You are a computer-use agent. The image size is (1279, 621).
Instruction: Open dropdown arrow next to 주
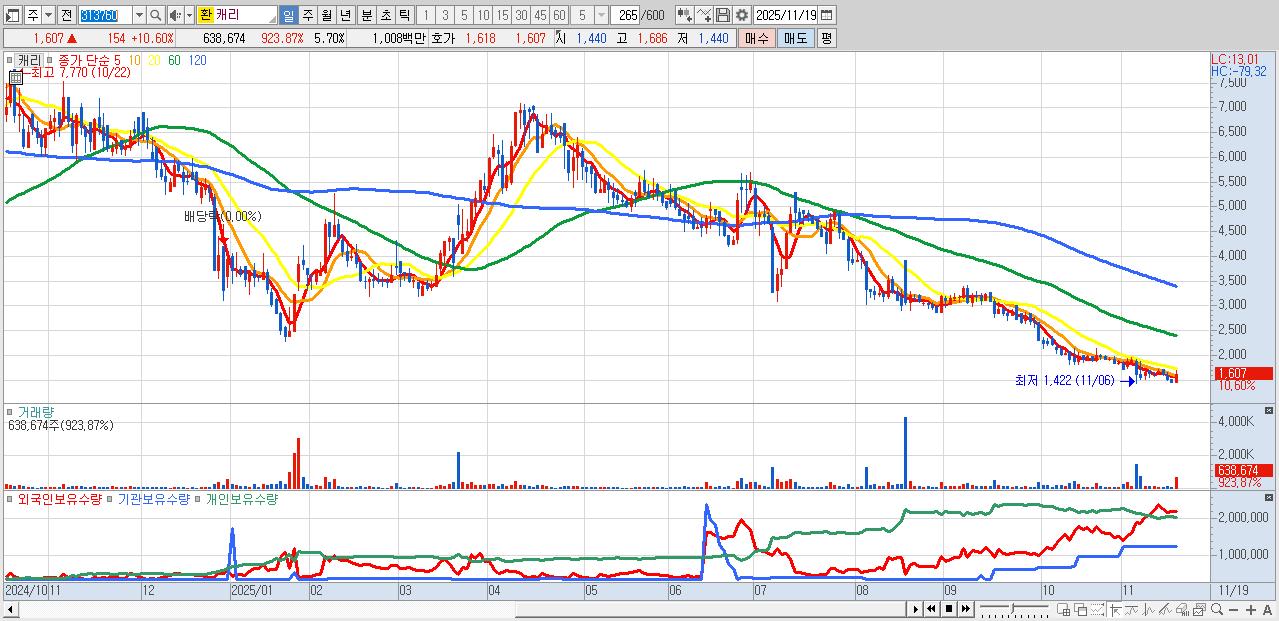[49, 15]
